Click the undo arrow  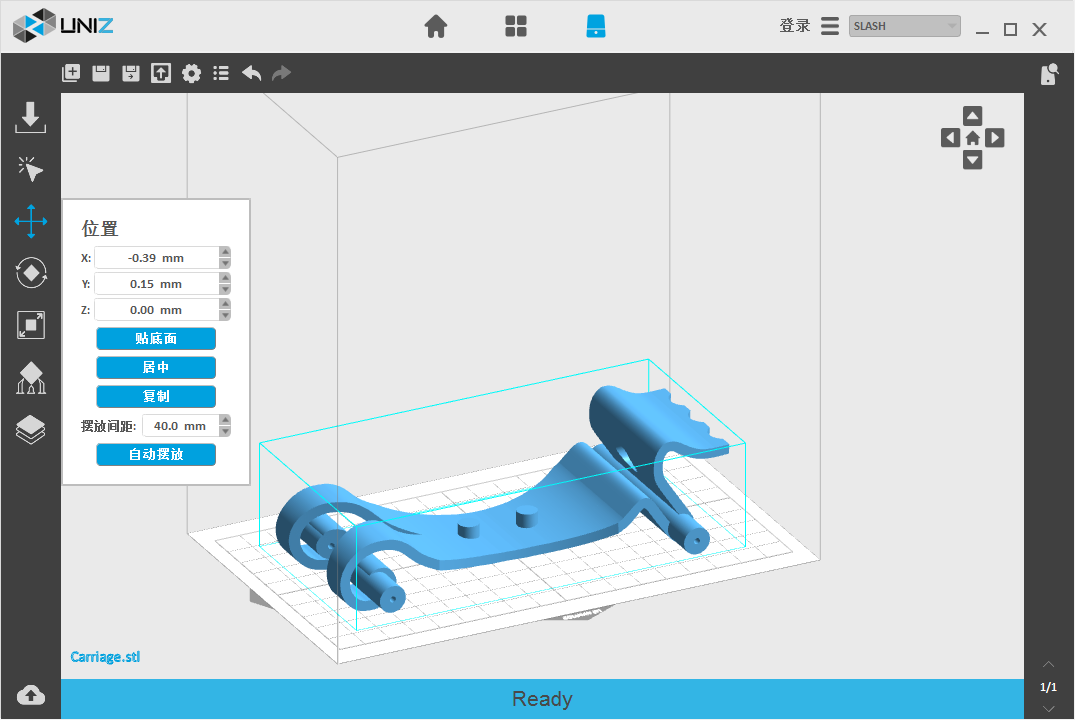pos(252,73)
